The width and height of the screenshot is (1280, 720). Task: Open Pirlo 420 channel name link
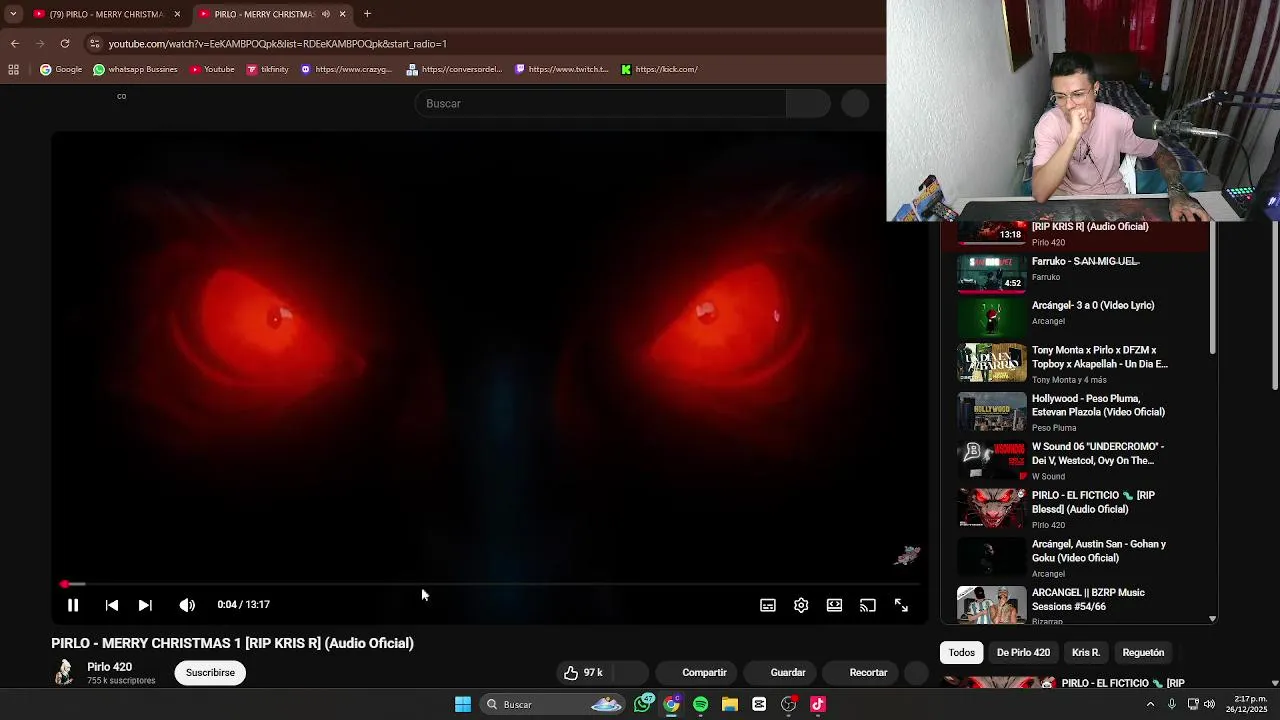(x=109, y=667)
